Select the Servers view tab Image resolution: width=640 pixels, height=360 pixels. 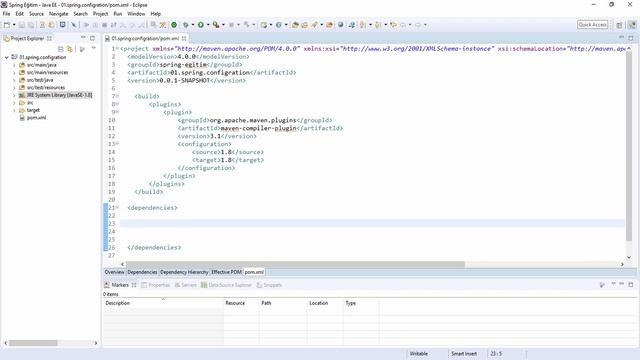pos(186,285)
